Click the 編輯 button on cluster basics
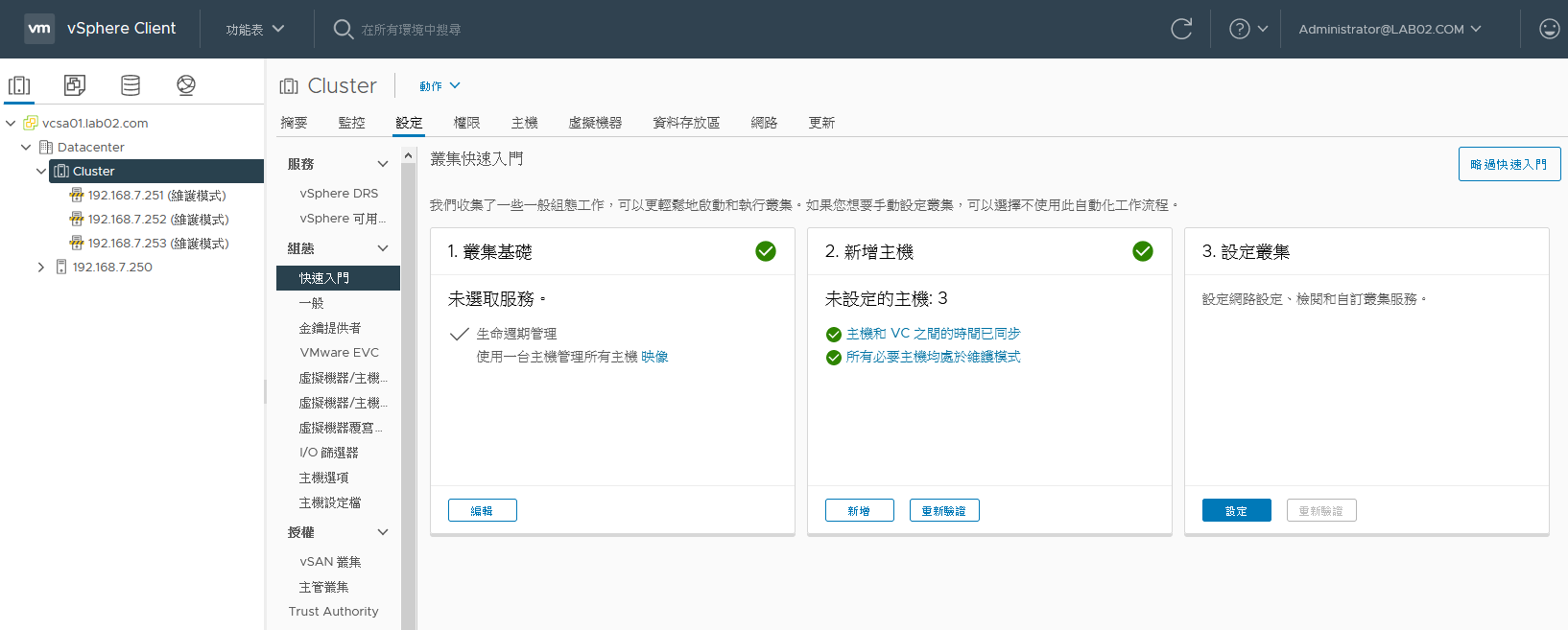1568x630 pixels. point(482,510)
